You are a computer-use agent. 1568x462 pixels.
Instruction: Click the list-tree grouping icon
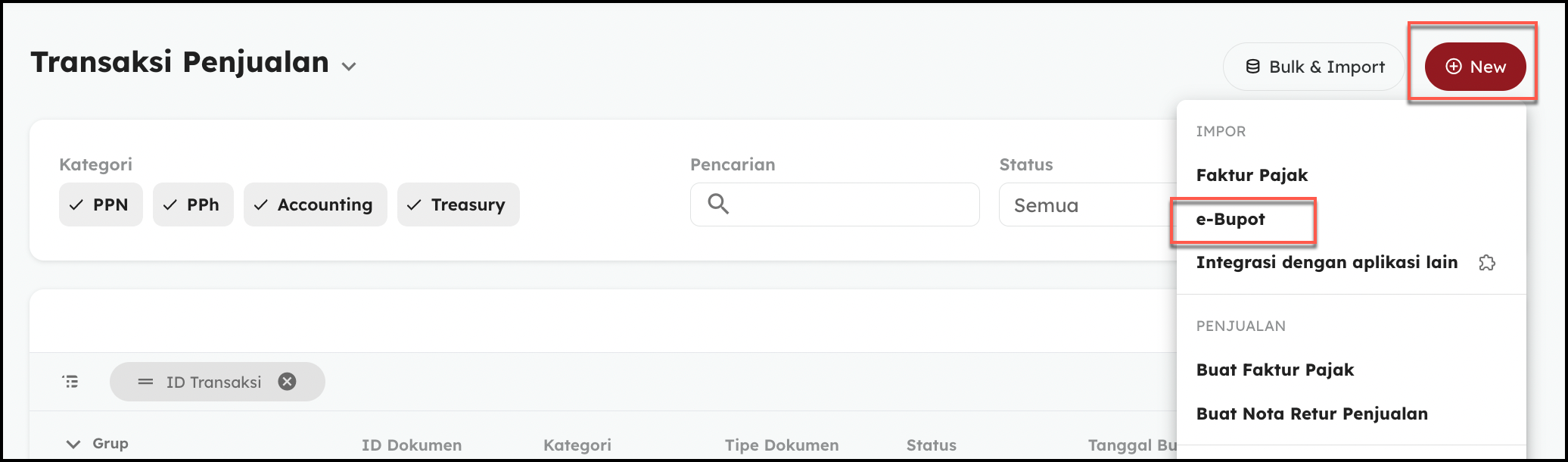pos(70,382)
